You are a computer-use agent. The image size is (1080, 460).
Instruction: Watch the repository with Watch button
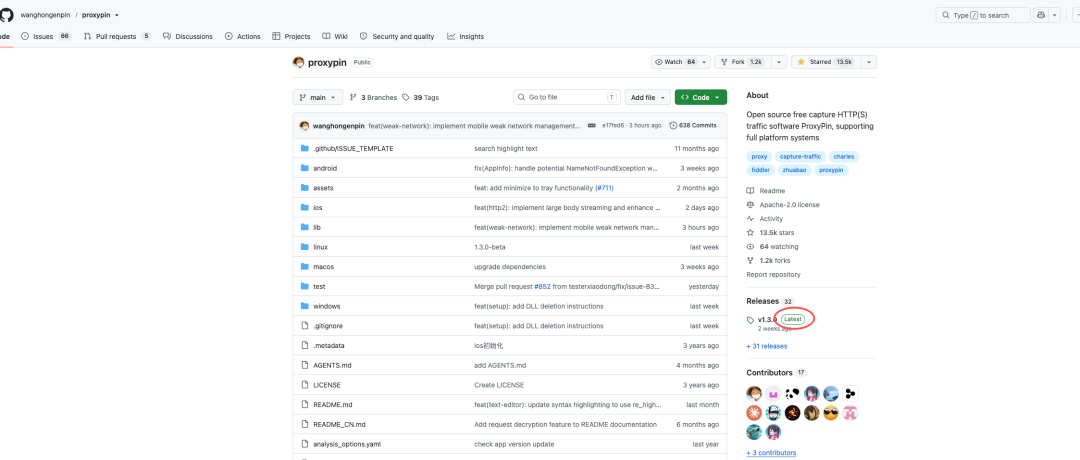pos(675,62)
